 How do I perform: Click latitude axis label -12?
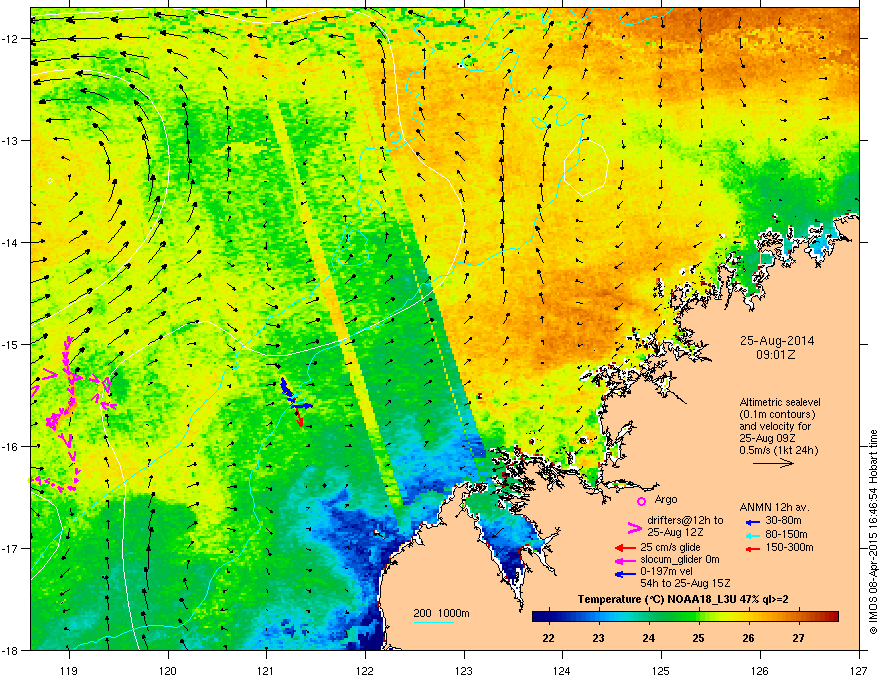point(11,38)
